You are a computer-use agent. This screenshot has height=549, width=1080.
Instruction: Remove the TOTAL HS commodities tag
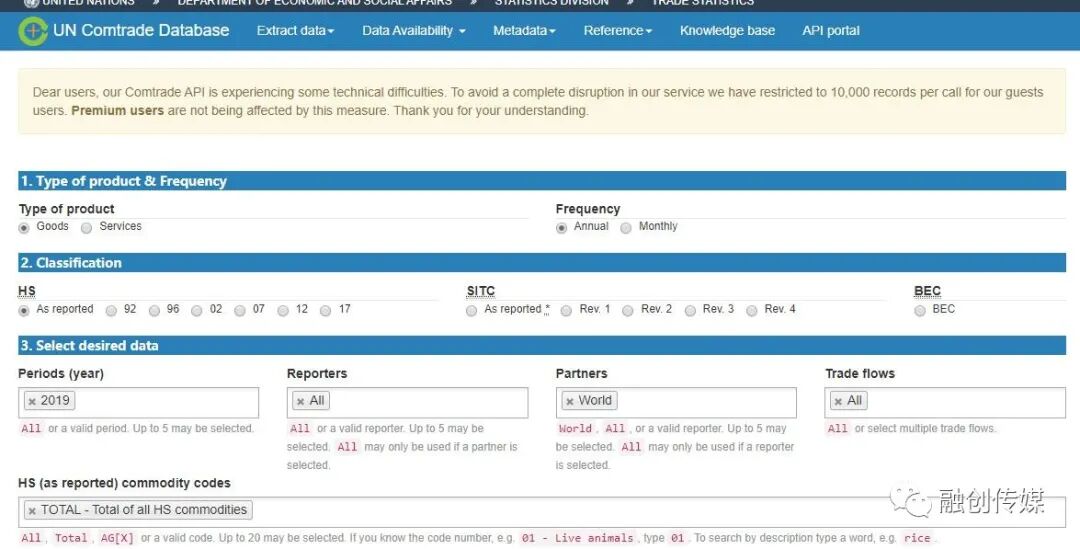point(32,510)
